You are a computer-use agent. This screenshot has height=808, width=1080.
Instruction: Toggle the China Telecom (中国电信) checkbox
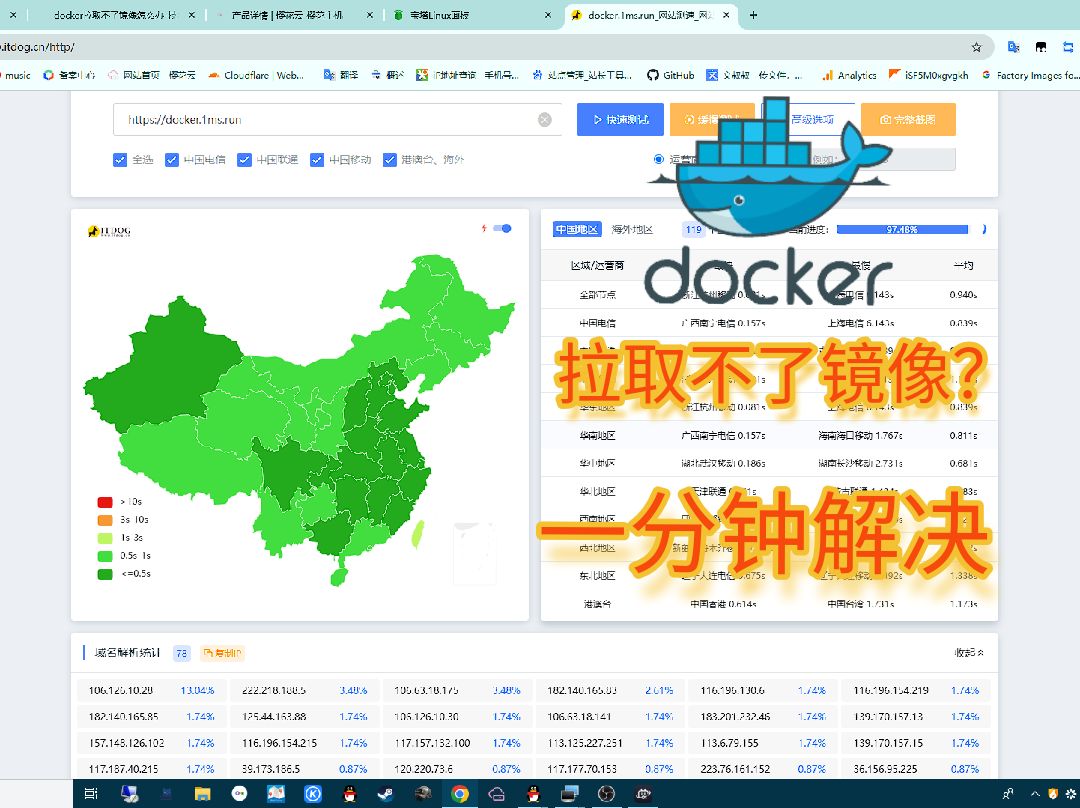coord(172,160)
